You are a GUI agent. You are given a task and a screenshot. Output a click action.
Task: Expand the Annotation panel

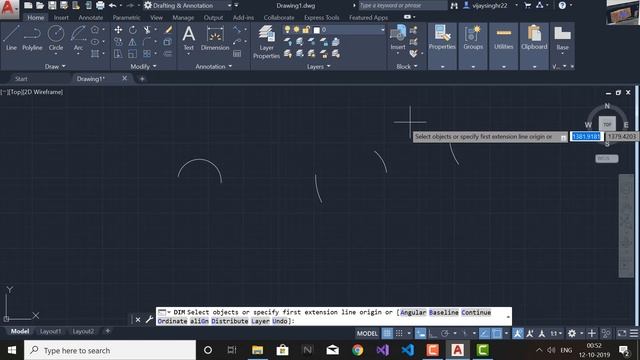213,66
